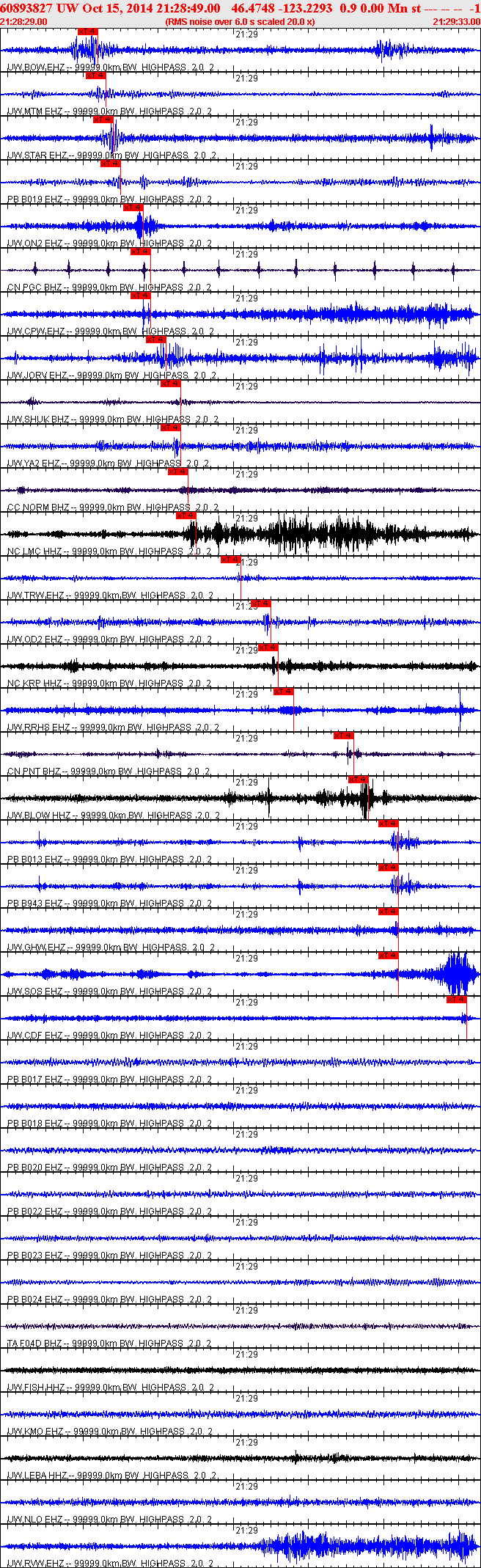Click the 'PB.B943 EHZ' station label
Image resolution: width=481 pixels, height=1568 pixels.
(34, 904)
